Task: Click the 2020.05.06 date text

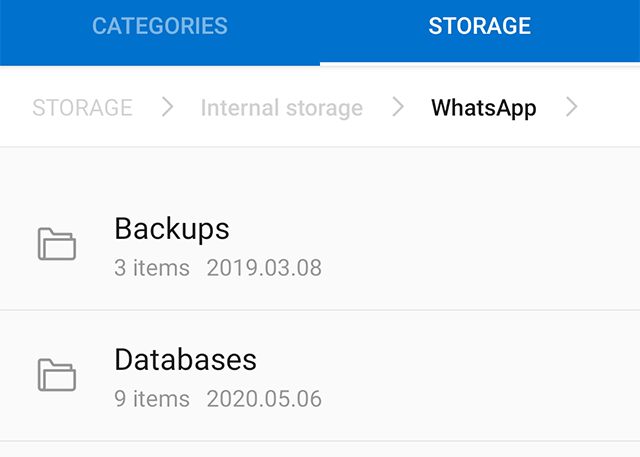Action: tap(264, 399)
